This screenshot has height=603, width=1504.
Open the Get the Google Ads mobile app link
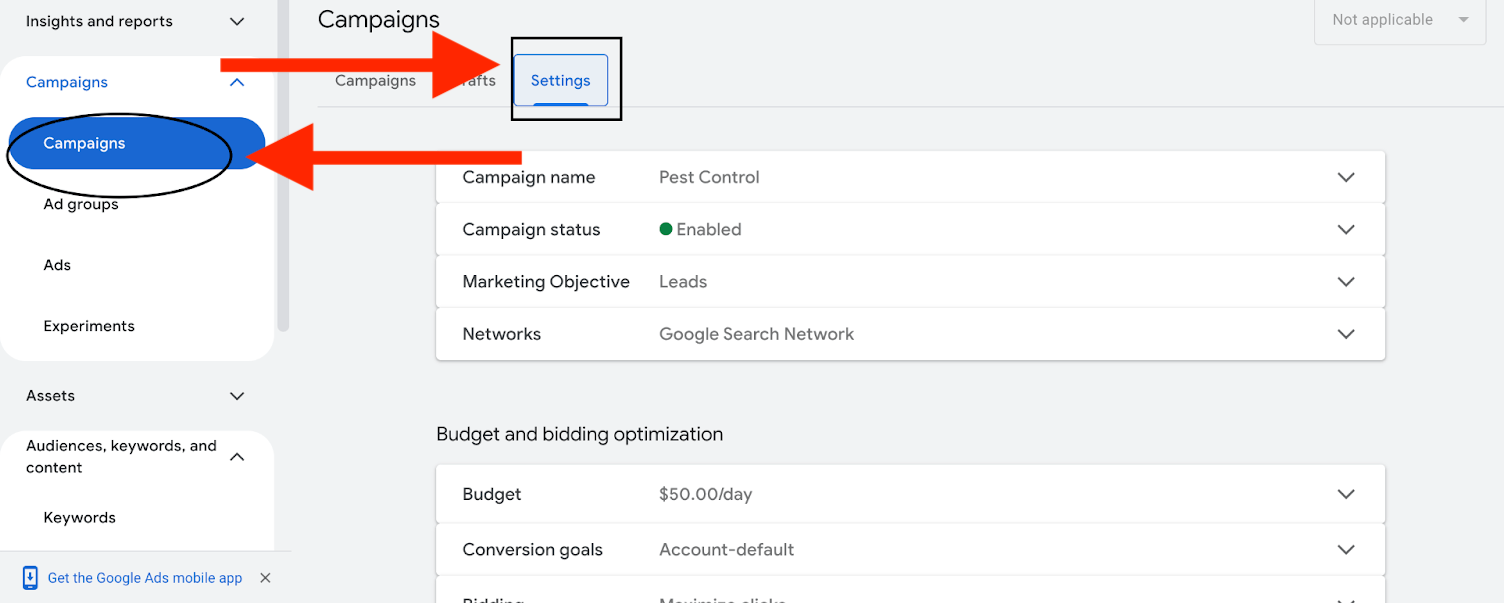tap(145, 578)
